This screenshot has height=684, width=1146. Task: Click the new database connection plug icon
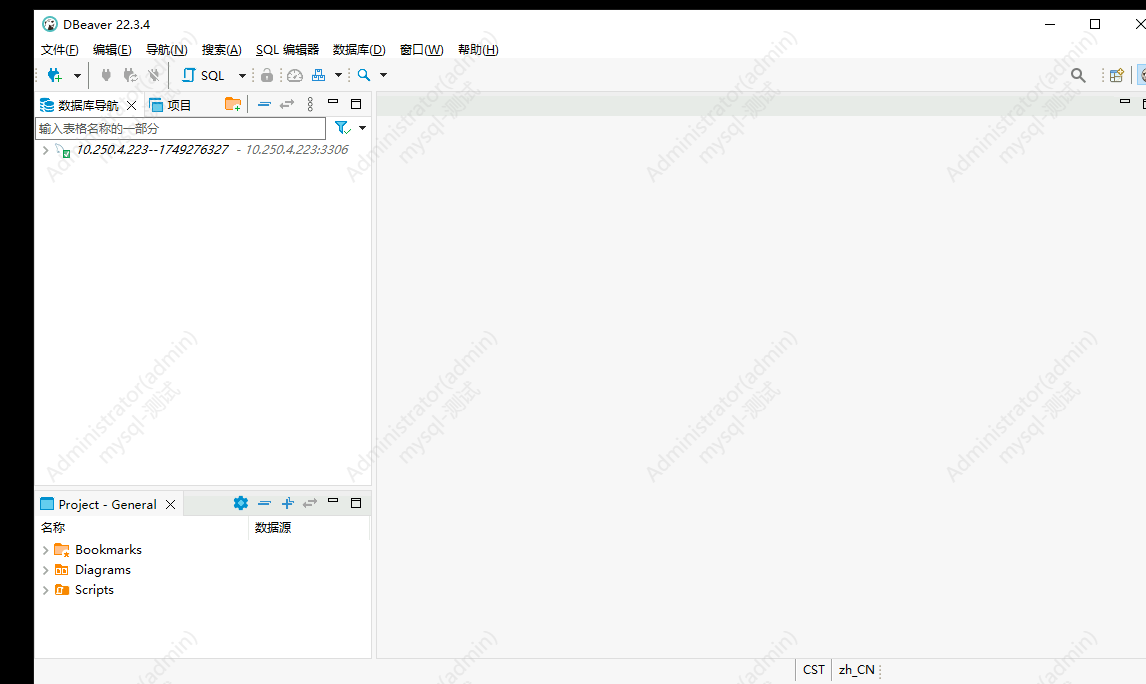click(55, 75)
